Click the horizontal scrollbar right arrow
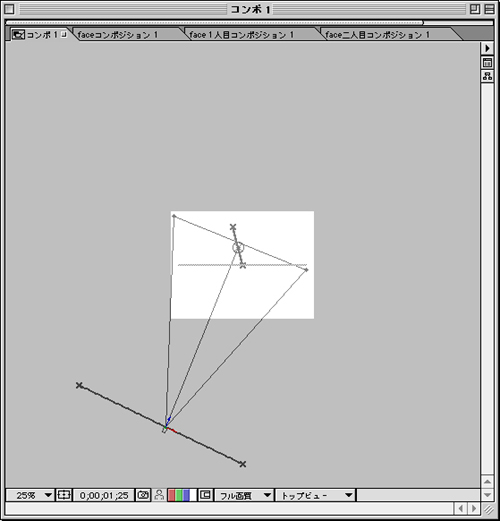500x521 pixels. click(x=474, y=509)
